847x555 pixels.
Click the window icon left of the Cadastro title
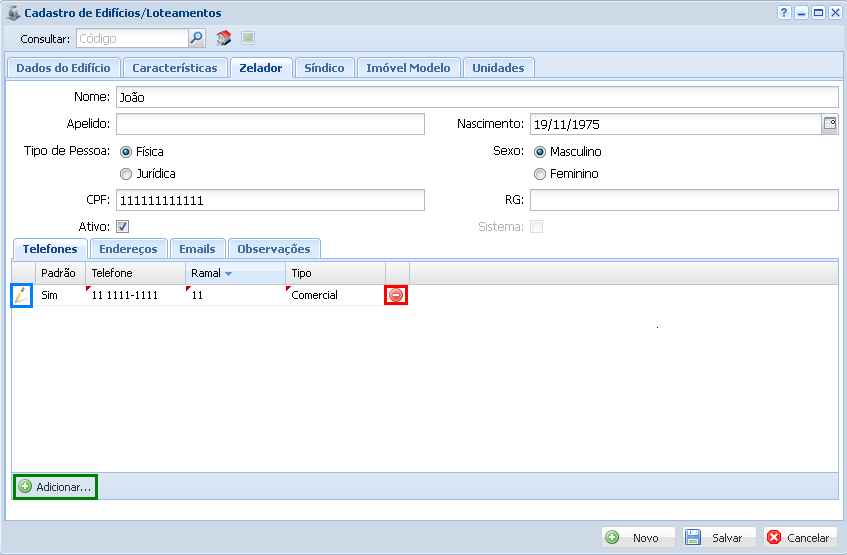(13, 13)
